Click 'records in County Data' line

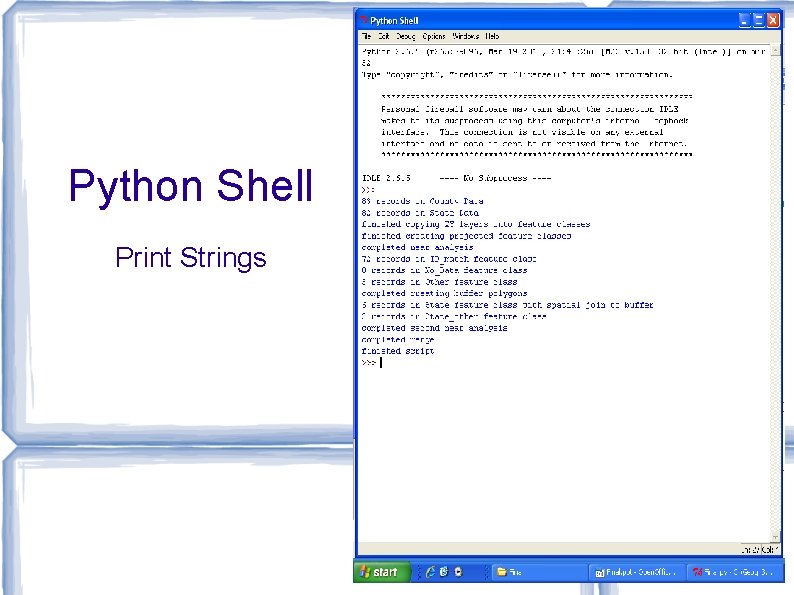pos(422,201)
